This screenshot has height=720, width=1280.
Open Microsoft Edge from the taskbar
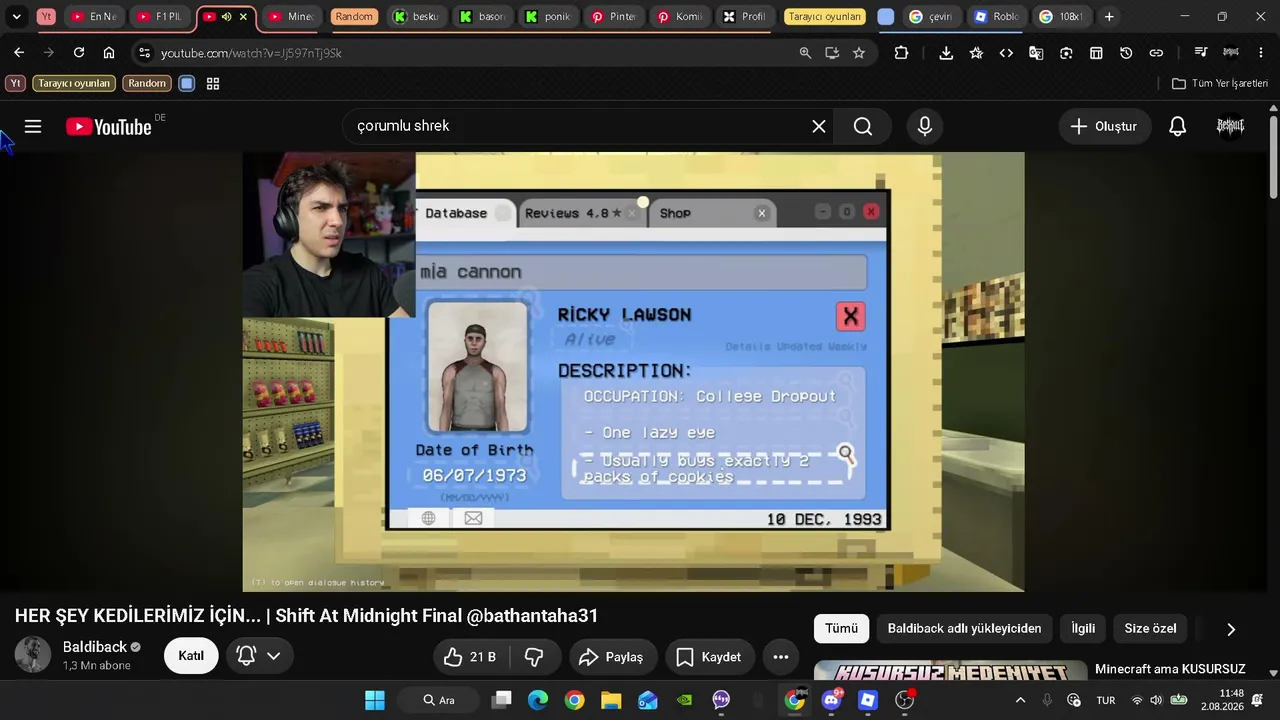click(x=538, y=700)
